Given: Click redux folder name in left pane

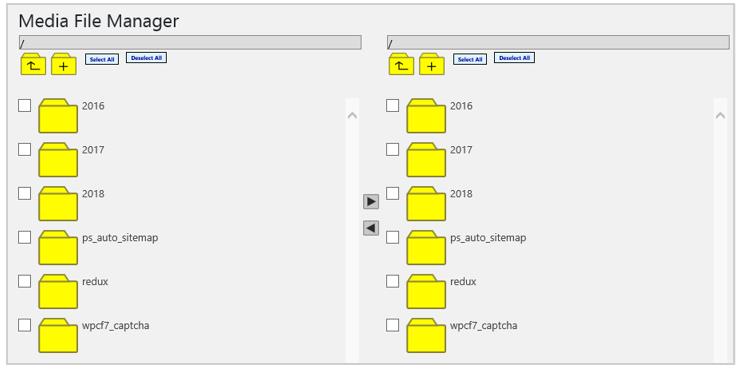Looking at the screenshot, I should 95,281.
